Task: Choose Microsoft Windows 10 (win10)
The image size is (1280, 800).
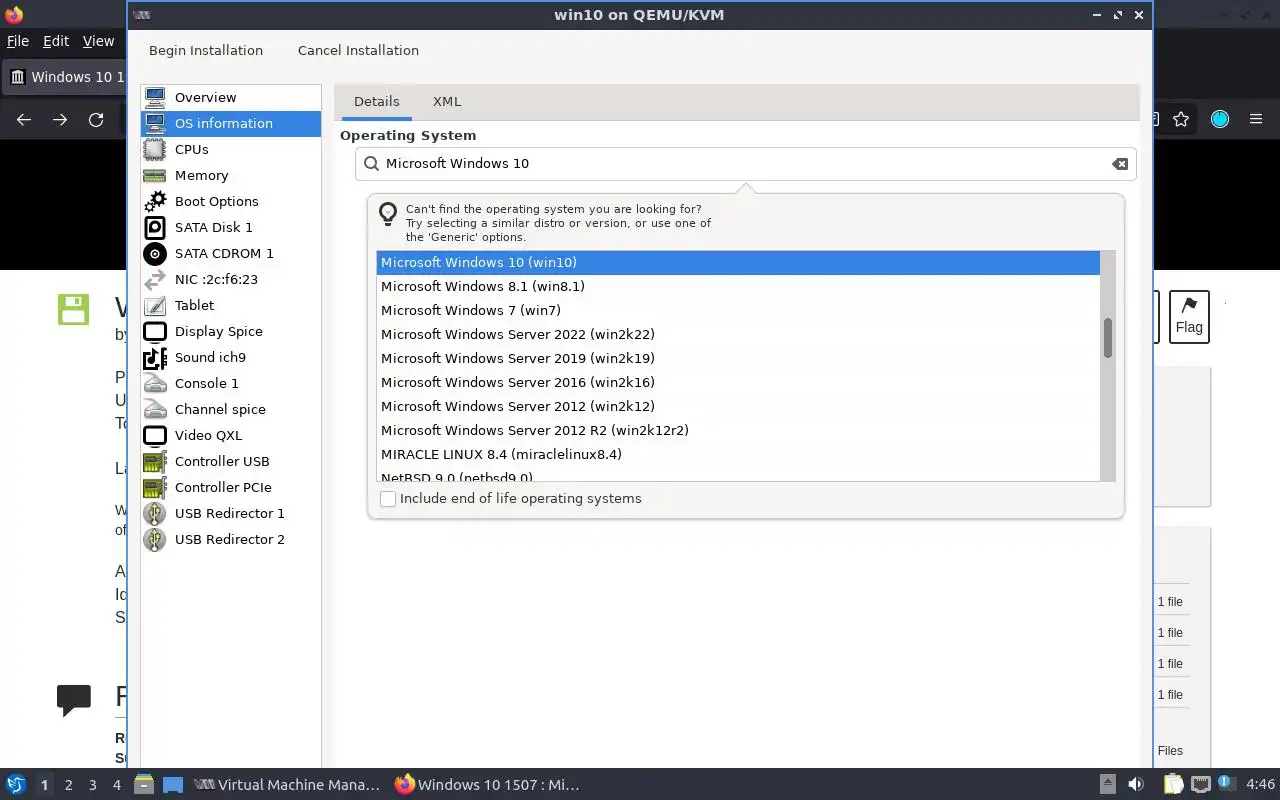Action: [738, 262]
